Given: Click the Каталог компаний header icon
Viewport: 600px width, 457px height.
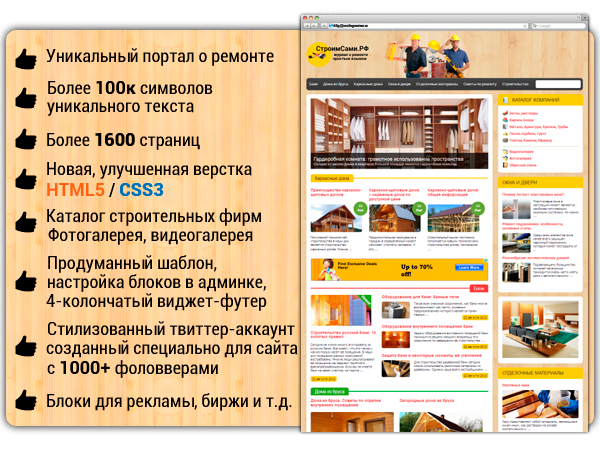Looking at the screenshot, I should [505, 100].
